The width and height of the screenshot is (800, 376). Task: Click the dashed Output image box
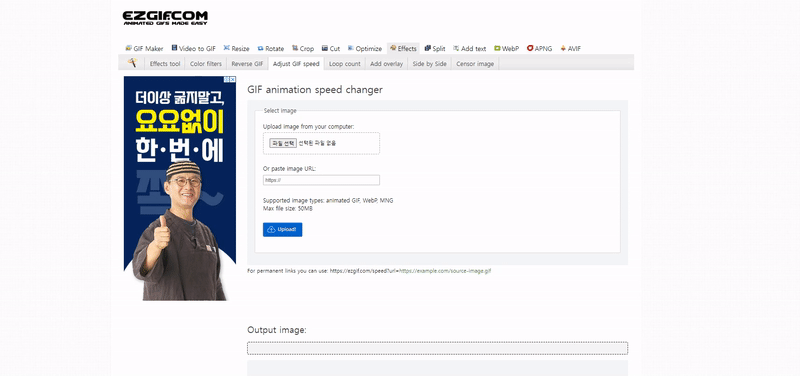coord(437,348)
